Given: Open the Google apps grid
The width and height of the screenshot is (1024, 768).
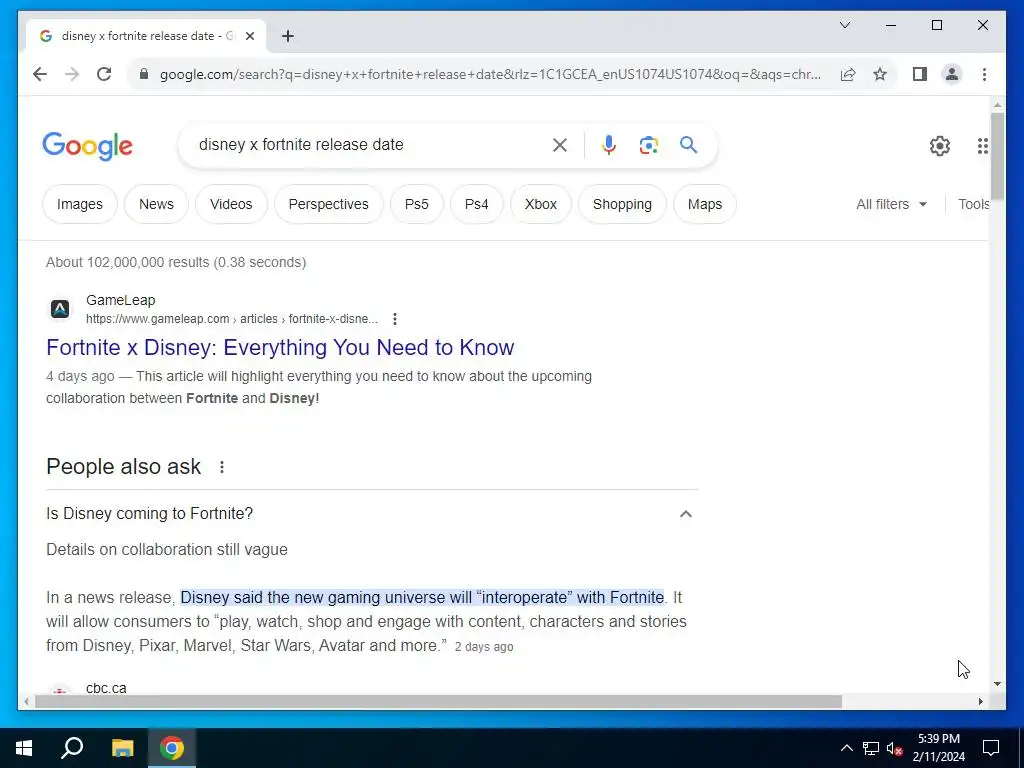Looking at the screenshot, I should 982,146.
